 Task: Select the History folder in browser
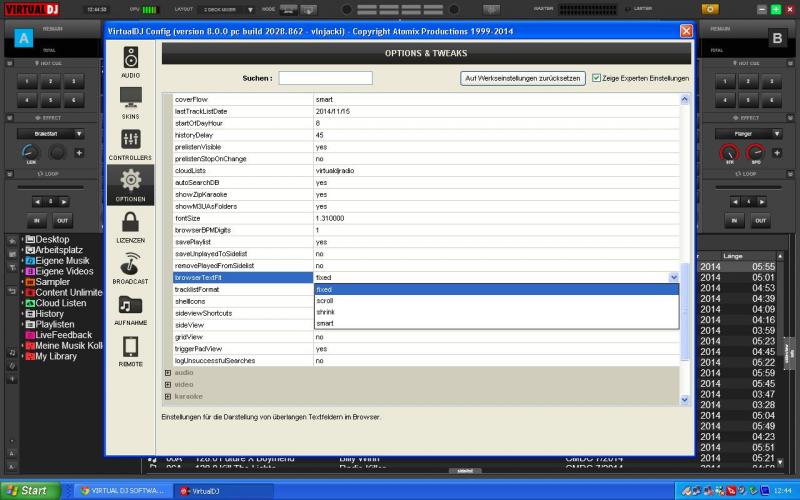50,313
